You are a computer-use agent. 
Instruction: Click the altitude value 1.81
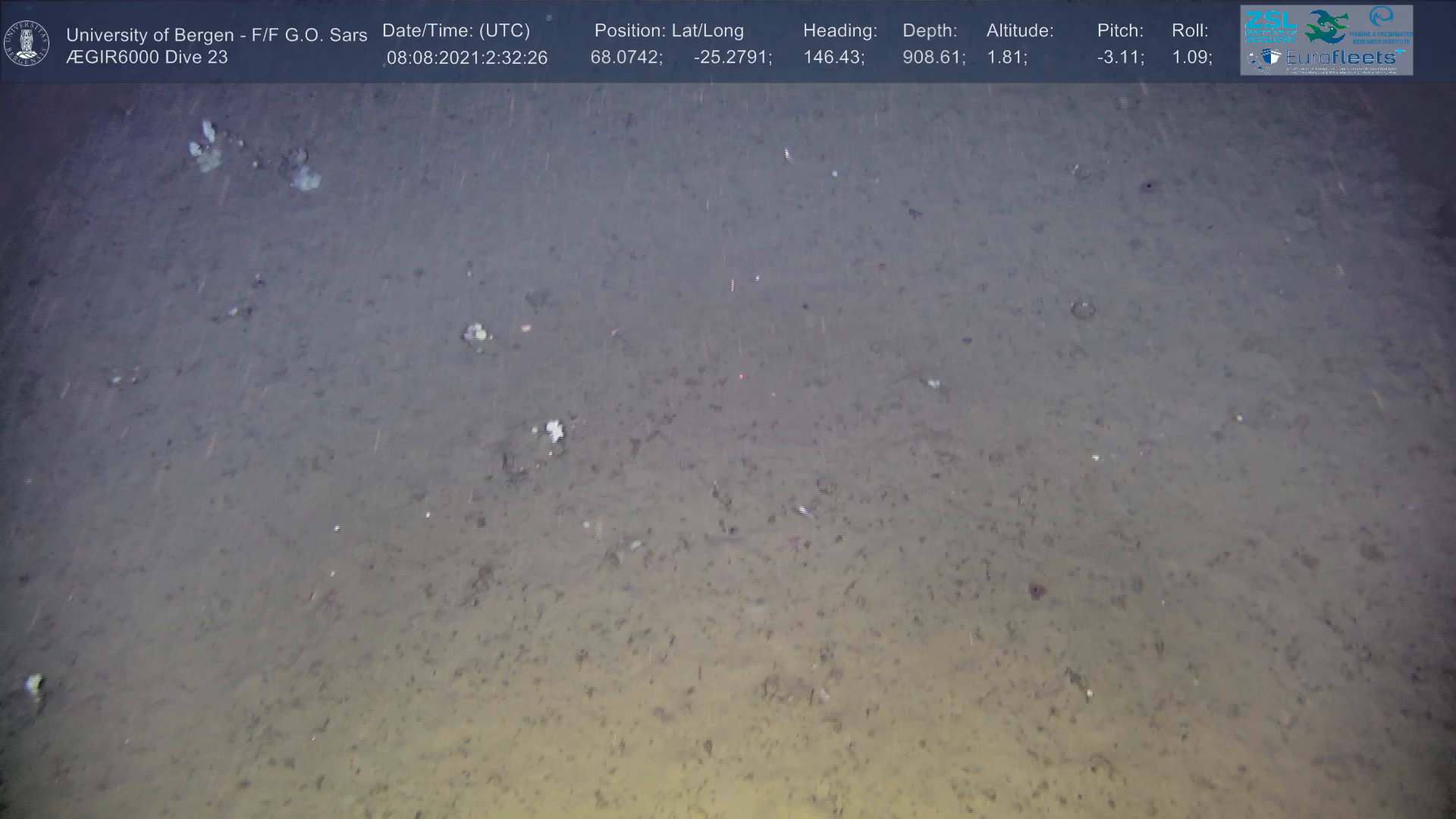click(x=1006, y=58)
